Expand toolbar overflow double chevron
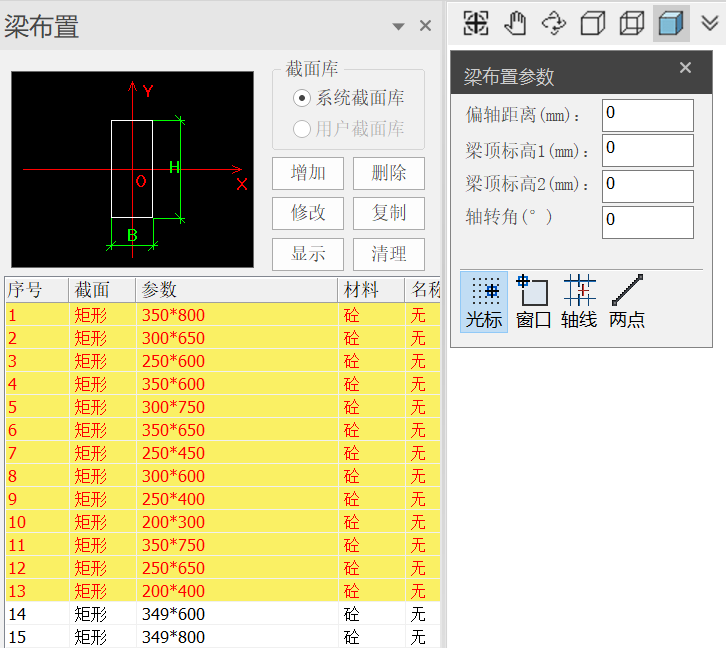 pyautogui.click(x=710, y=23)
